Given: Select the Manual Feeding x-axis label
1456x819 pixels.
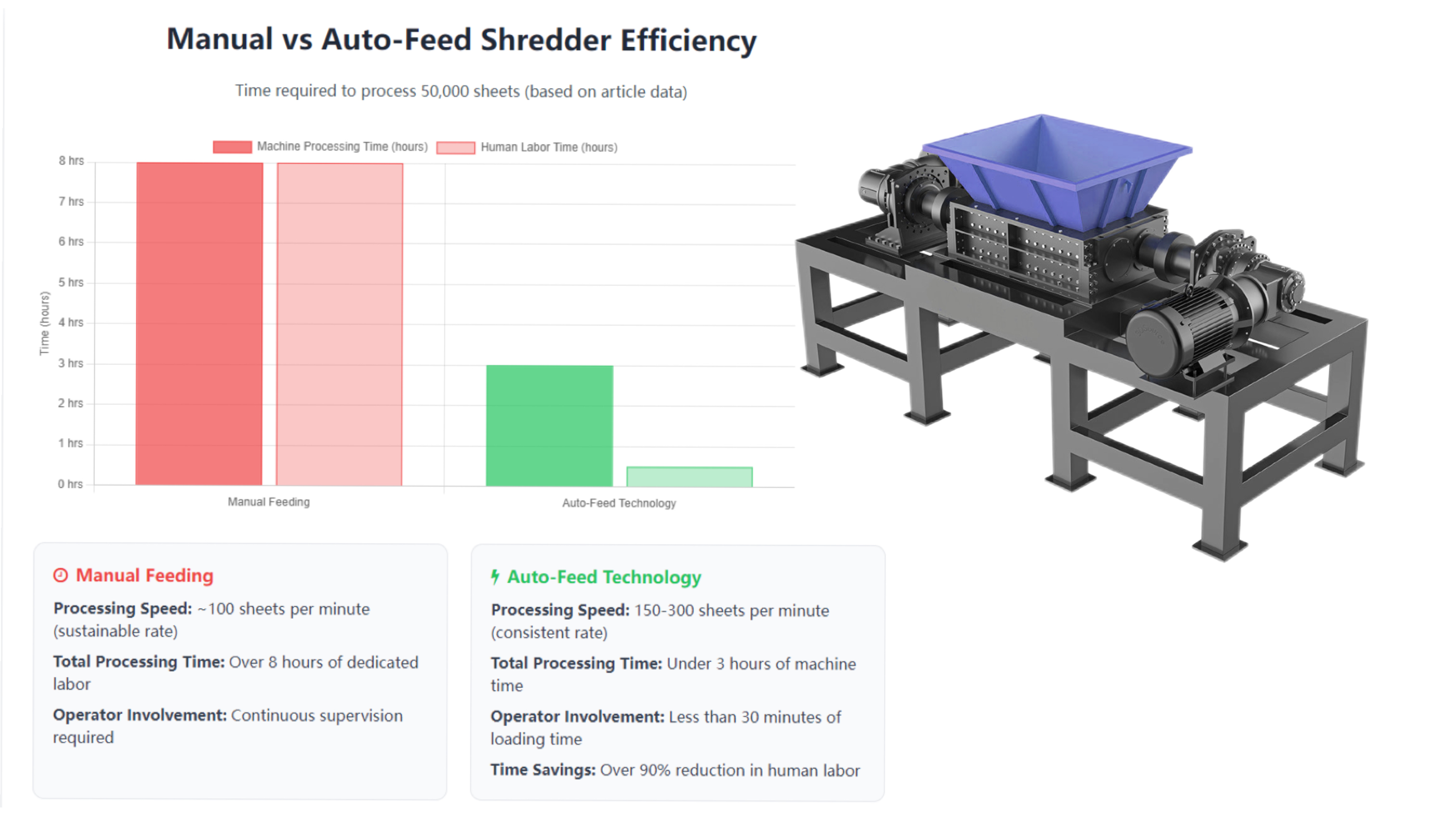Looking at the screenshot, I should (x=269, y=502).
